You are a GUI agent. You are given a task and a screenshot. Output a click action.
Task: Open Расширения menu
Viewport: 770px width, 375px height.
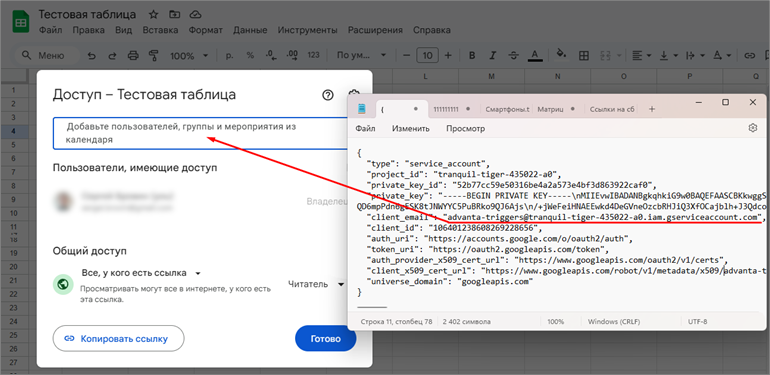coord(375,30)
